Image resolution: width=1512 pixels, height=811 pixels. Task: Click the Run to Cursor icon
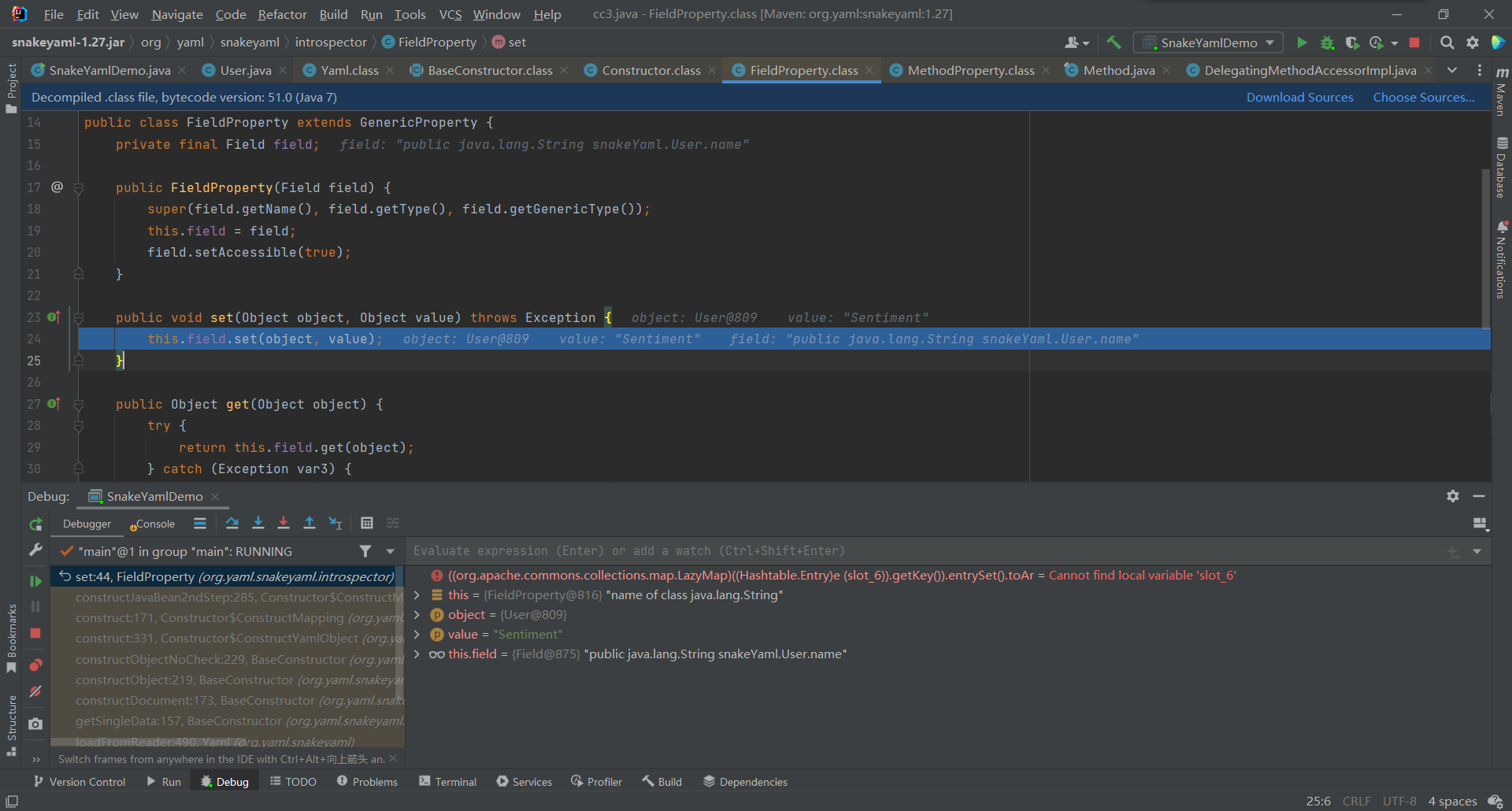[x=335, y=523]
